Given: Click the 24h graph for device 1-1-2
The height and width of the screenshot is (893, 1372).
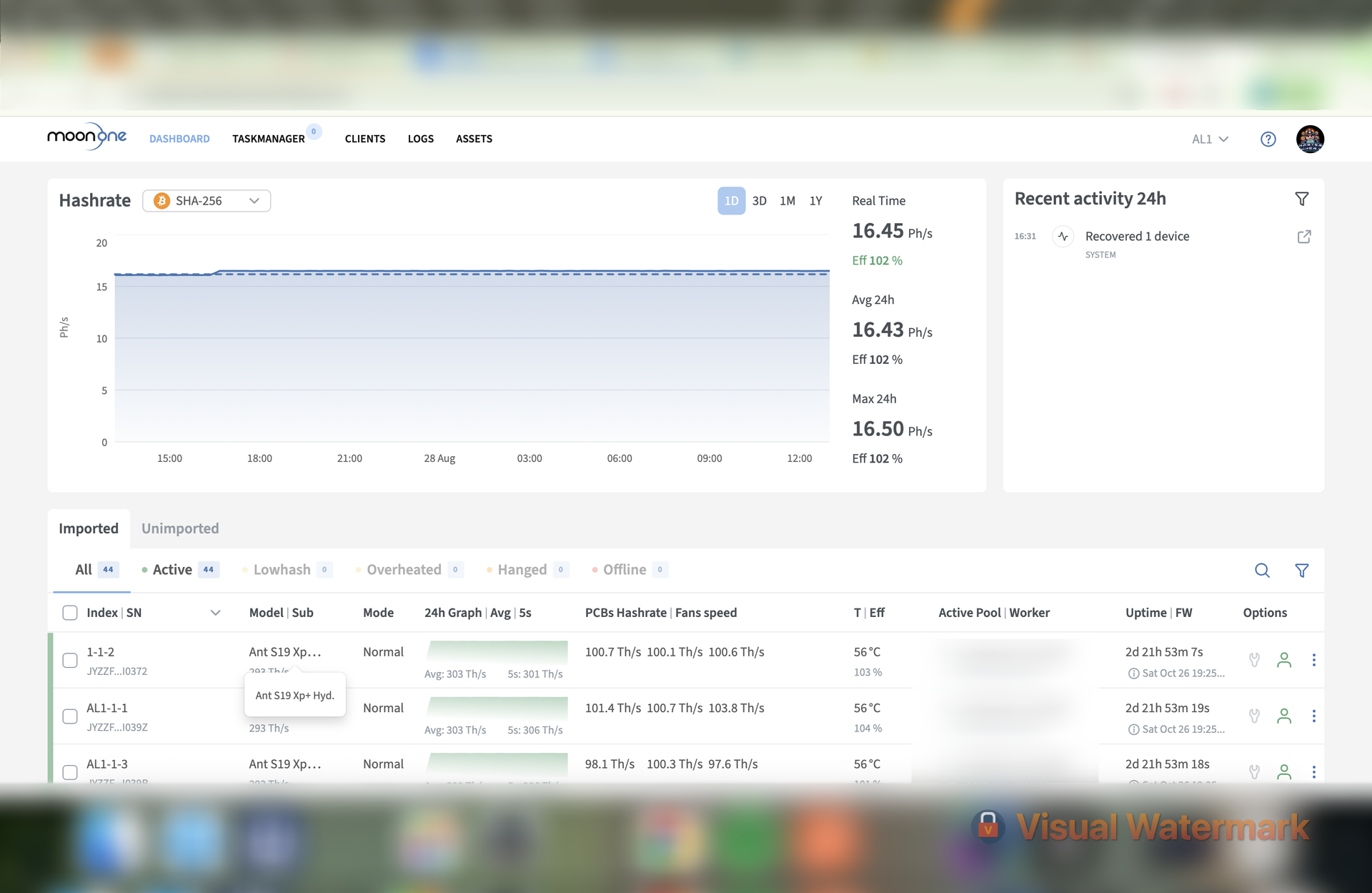Looking at the screenshot, I should (x=496, y=652).
